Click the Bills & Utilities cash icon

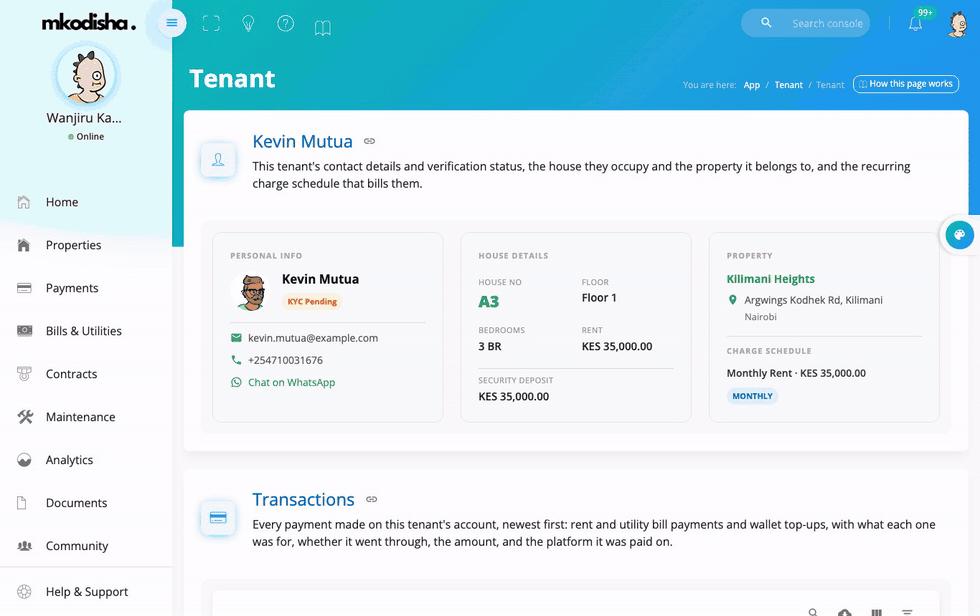click(x=24, y=330)
